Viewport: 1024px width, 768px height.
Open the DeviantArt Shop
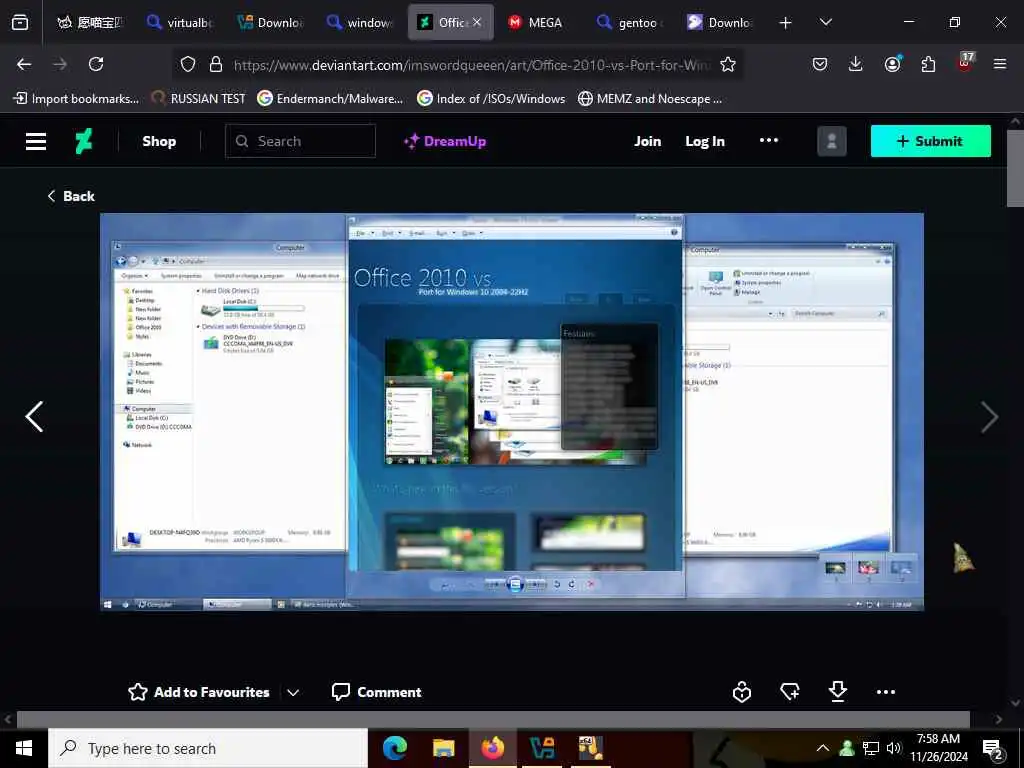[x=159, y=141]
